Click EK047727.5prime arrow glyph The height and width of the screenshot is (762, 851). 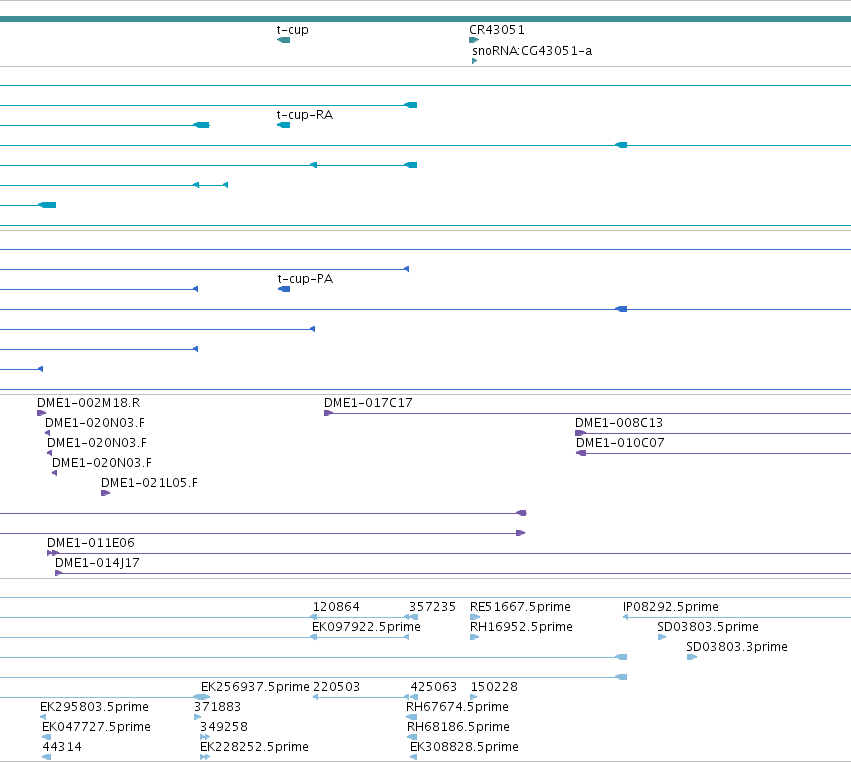[x=46, y=738]
